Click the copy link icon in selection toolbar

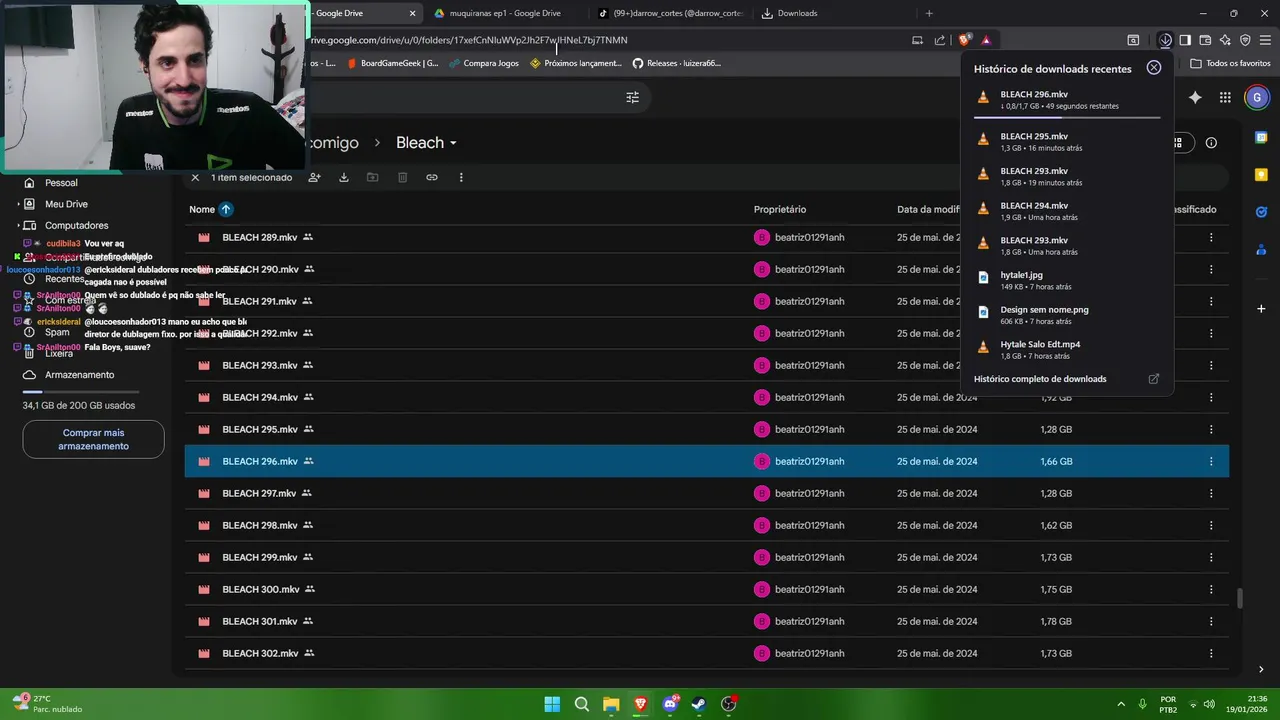point(432,177)
